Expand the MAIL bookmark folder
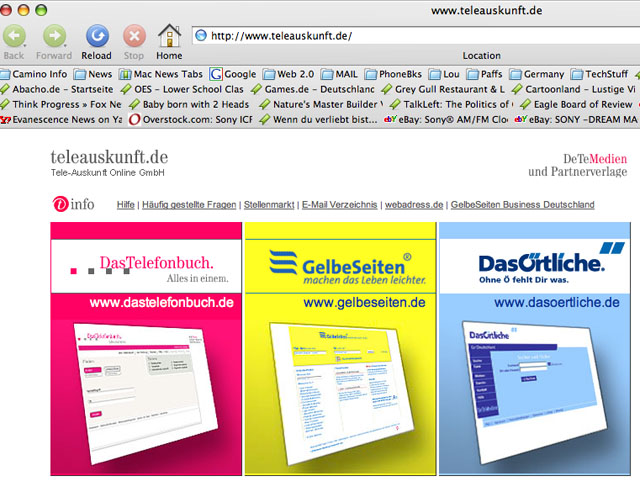This screenshot has width=640, height=492. point(339,74)
